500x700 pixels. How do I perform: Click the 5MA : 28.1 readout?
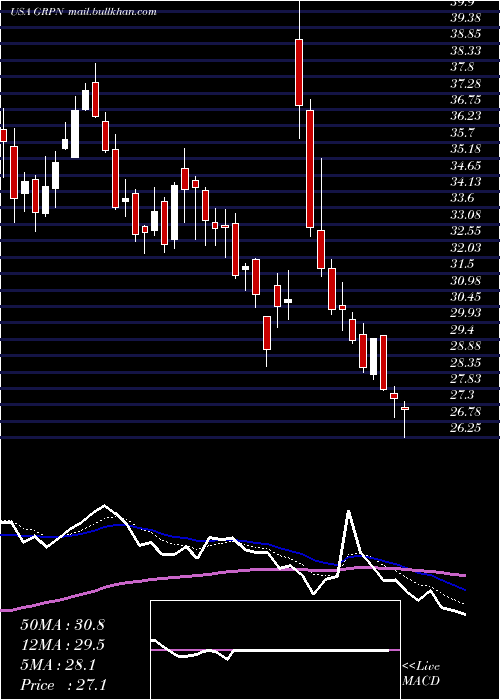tap(58, 665)
